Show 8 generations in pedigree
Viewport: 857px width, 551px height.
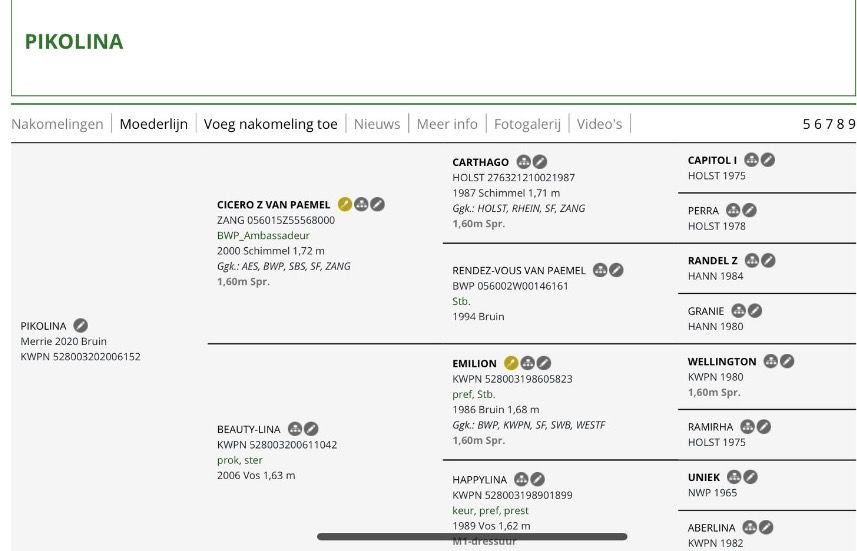(x=841, y=124)
